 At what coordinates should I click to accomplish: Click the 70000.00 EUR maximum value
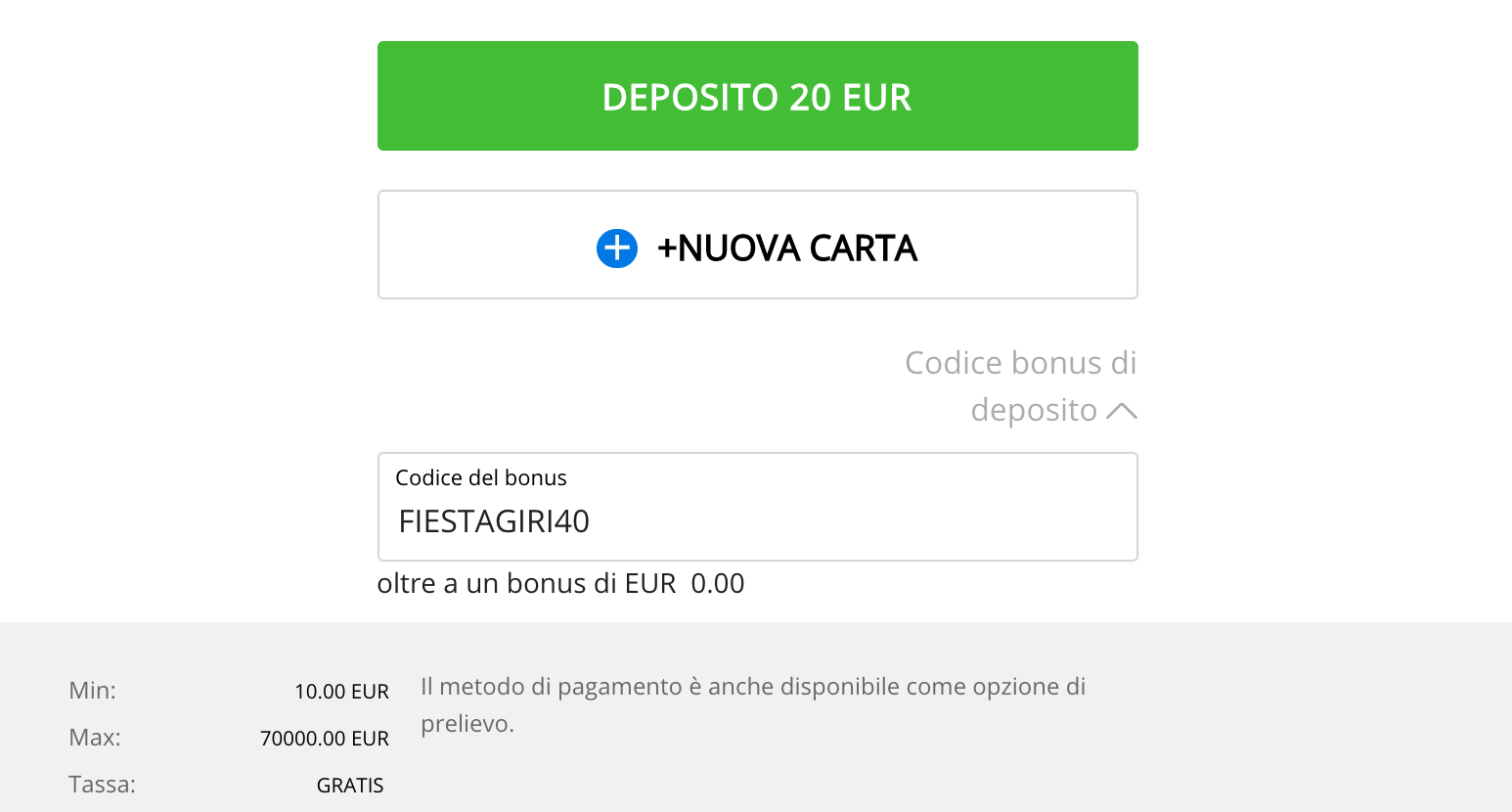coord(325,739)
